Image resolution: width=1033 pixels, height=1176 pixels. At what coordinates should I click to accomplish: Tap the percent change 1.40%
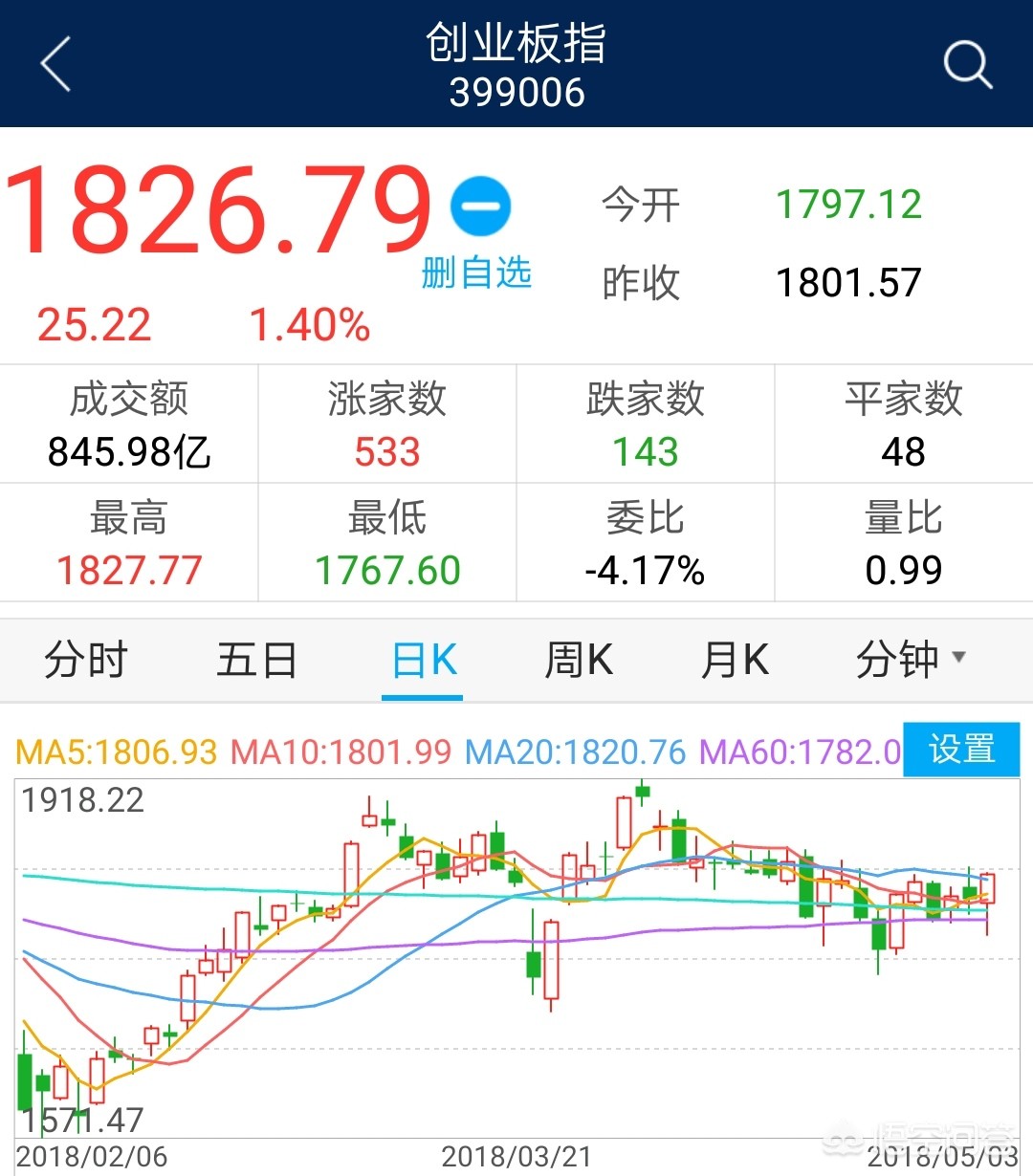[310, 325]
